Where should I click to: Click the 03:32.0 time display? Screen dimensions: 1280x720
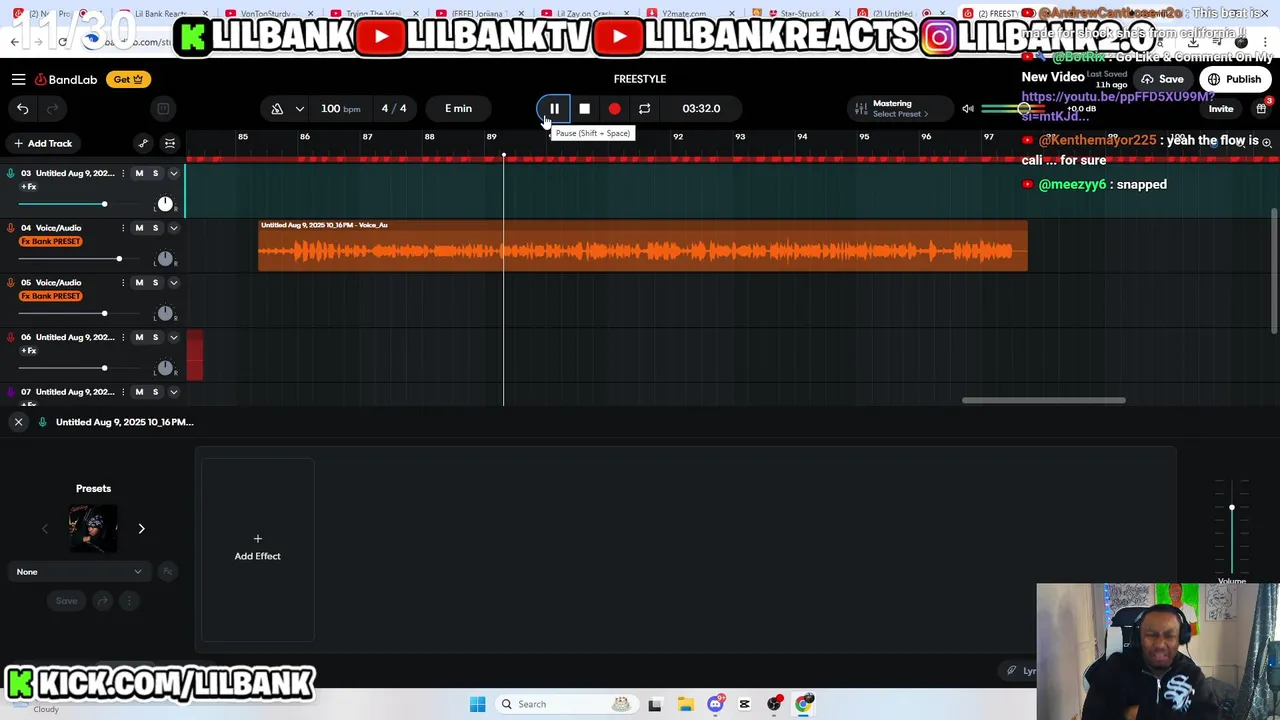coord(701,108)
